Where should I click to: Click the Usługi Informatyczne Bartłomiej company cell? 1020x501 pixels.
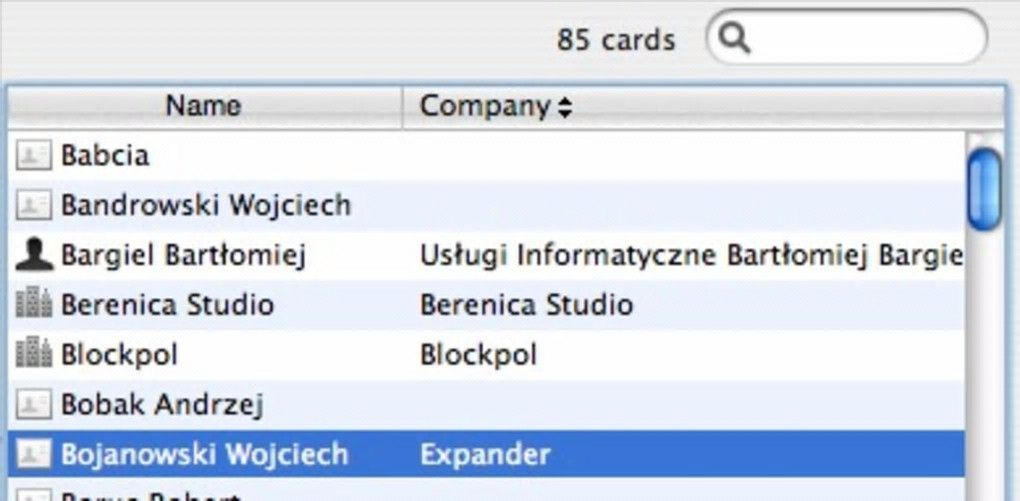pos(690,255)
